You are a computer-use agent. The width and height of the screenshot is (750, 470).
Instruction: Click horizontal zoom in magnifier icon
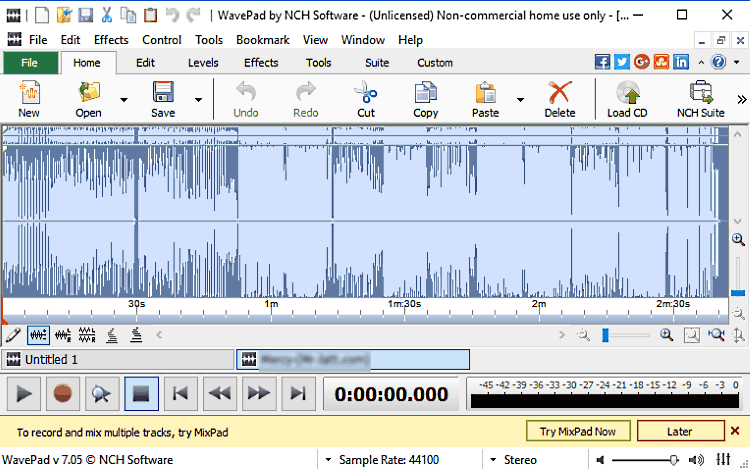(x=666, y=335)
